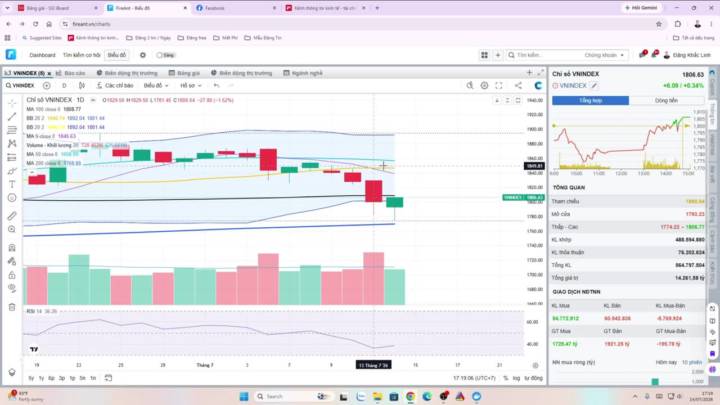
Task: Toggle lock all drawings icon
Action: point(12,275)
